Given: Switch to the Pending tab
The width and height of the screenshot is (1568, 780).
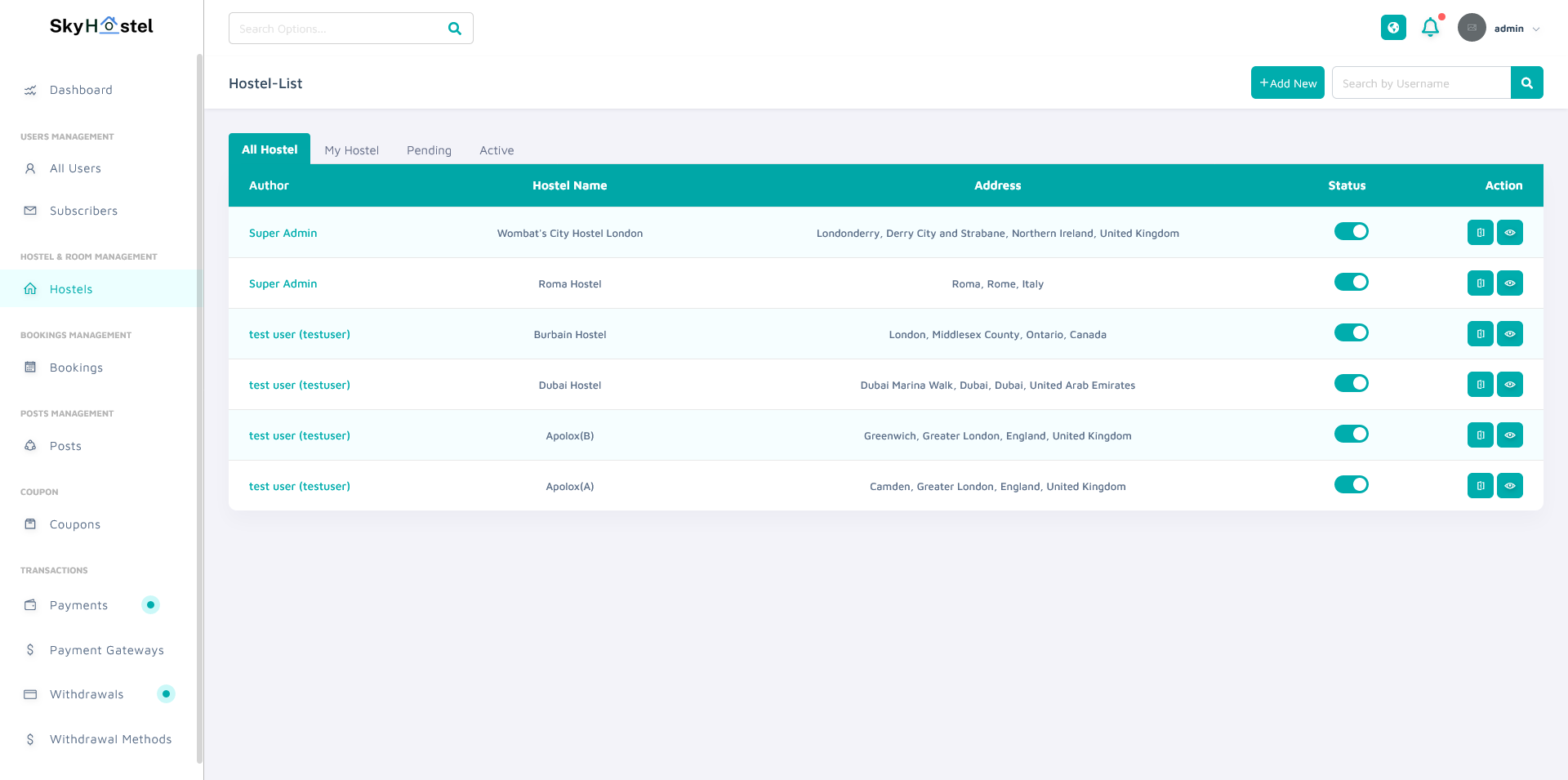Looking at the screenshot, I should point(429,150).
